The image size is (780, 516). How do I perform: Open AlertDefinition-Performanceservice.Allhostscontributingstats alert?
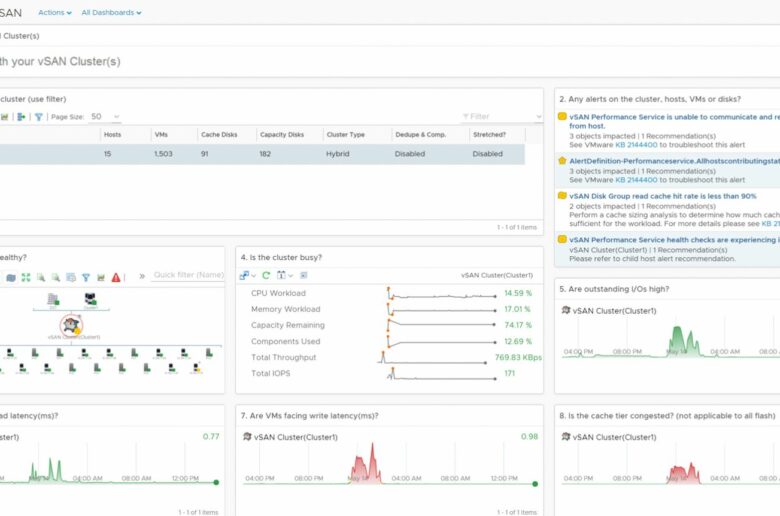[x=674, y=161]
